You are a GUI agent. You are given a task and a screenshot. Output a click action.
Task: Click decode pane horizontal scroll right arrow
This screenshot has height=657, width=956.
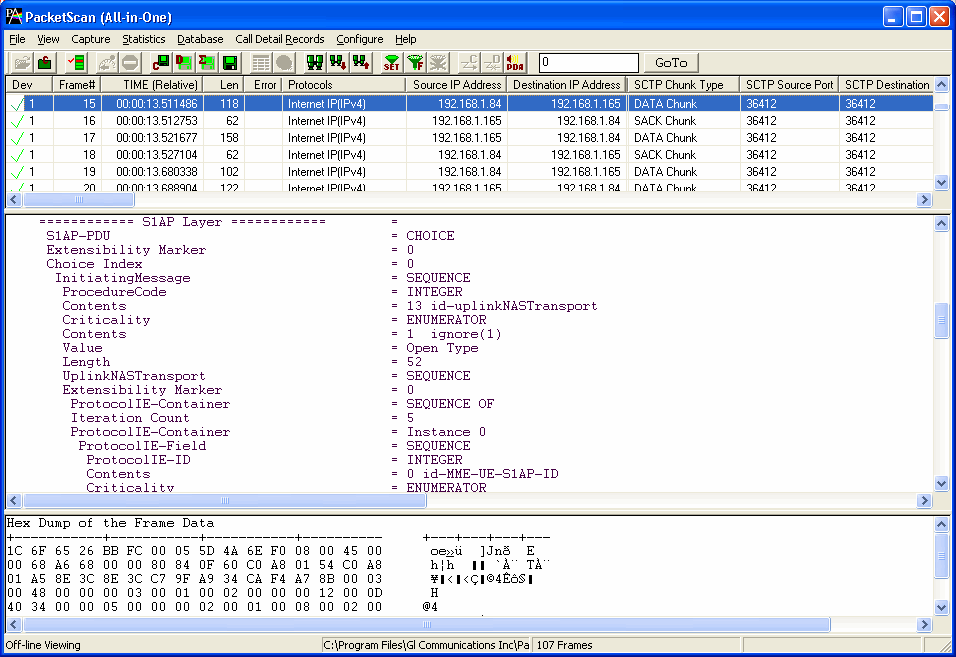(924, 500)
